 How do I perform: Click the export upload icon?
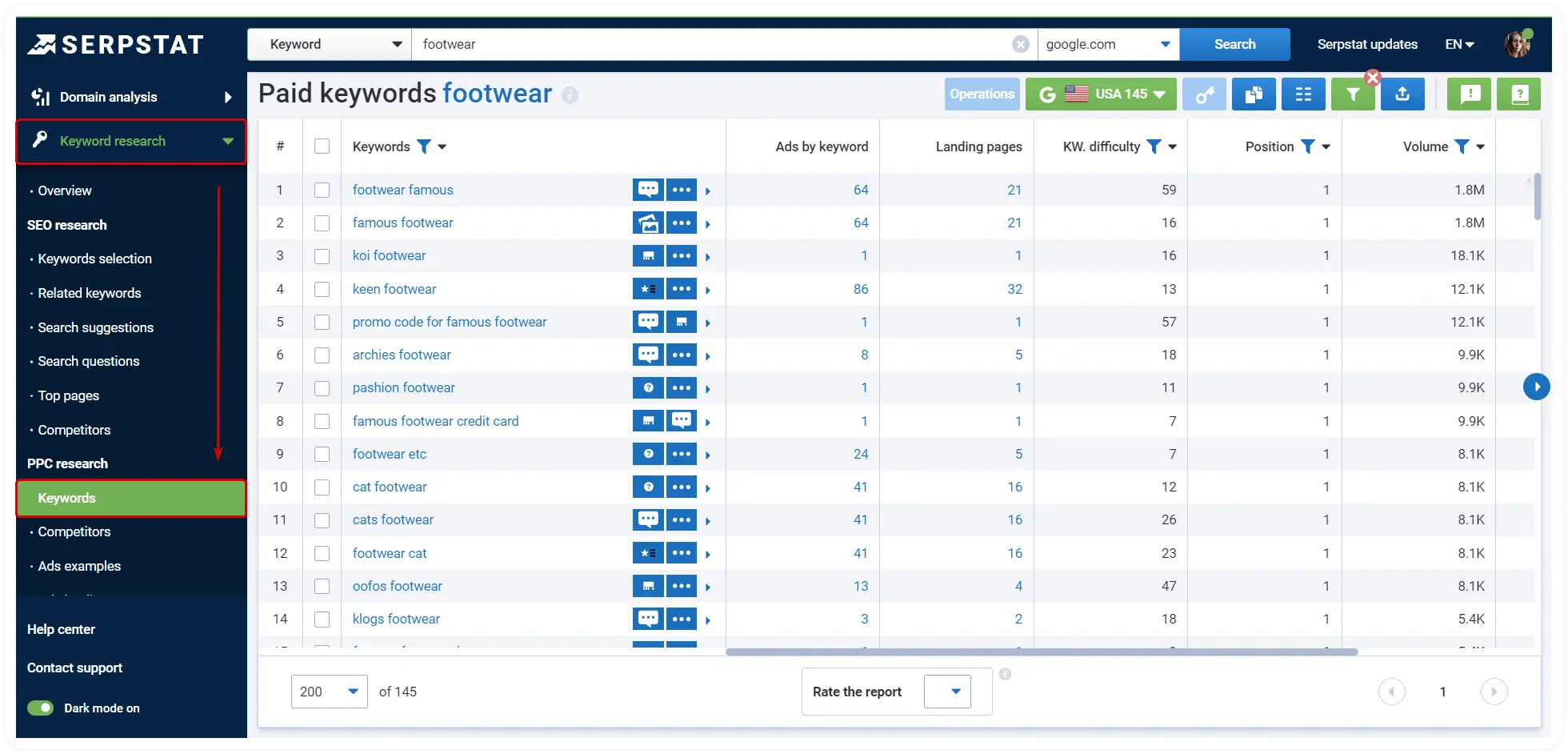click(x=1402, y=94)
